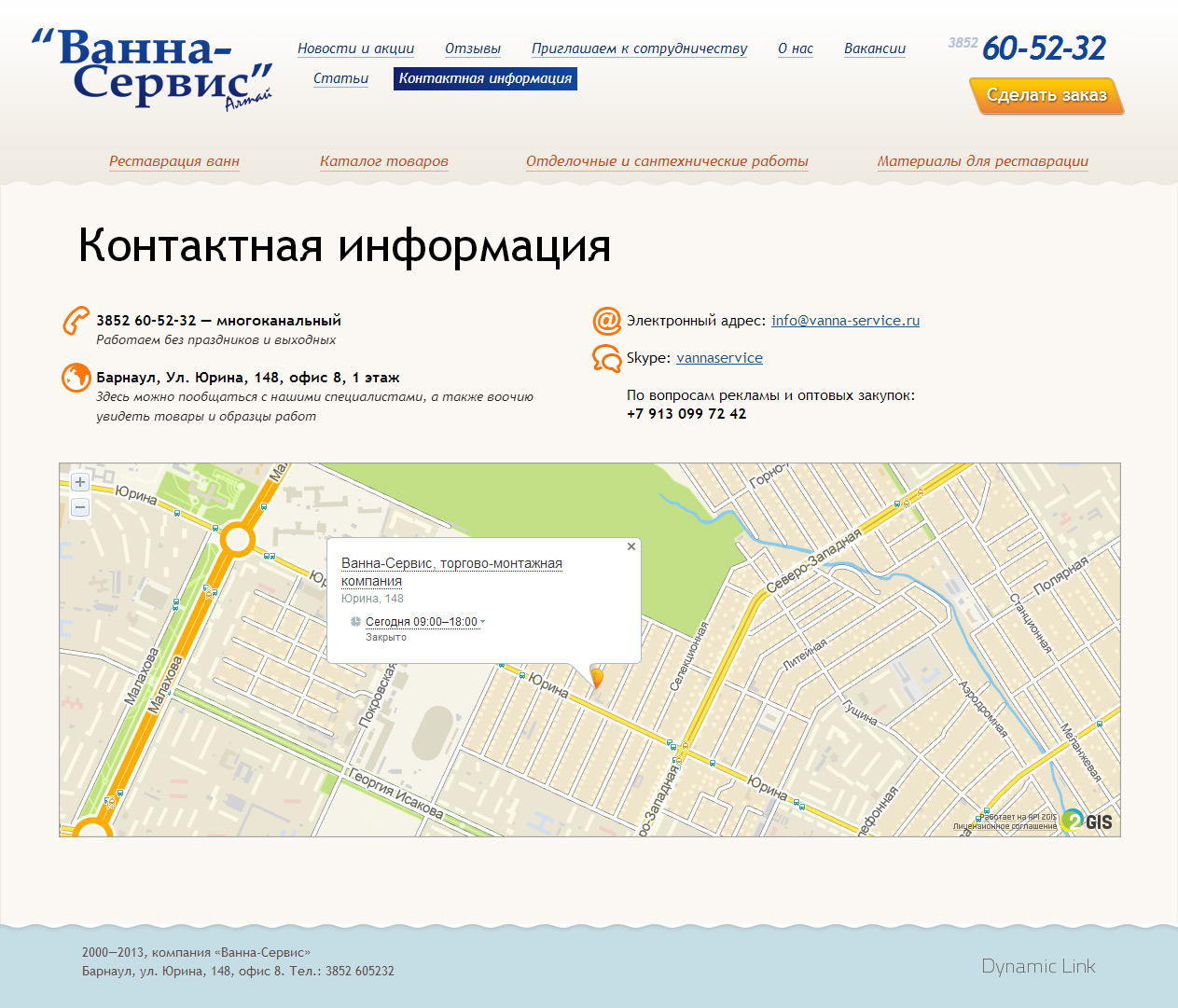Click header phone number 60-52-32
The width and height of the screenshot is (1178, 1008).
(1044, 48)
